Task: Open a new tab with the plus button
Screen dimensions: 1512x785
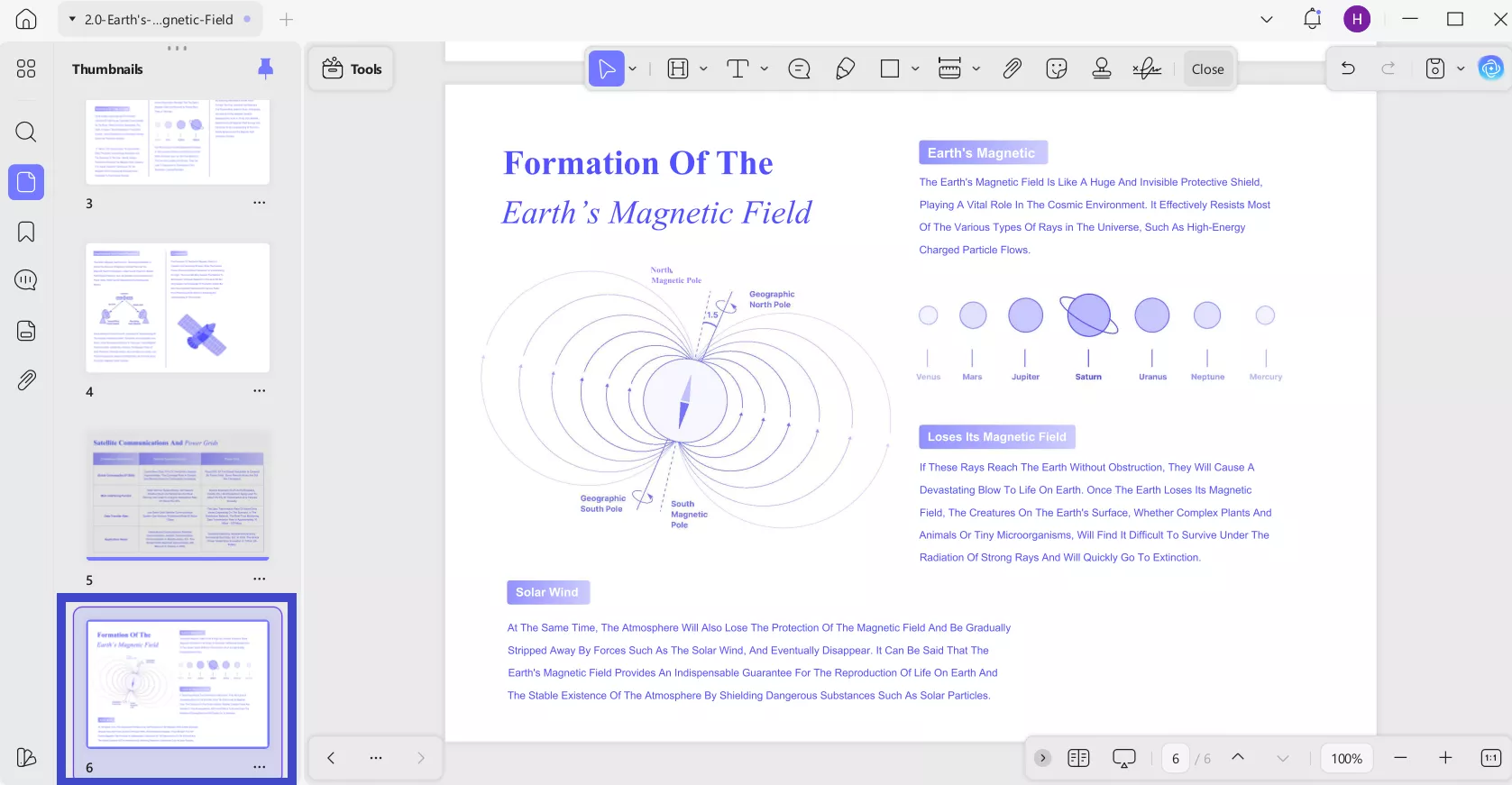Action: point(287,20)
